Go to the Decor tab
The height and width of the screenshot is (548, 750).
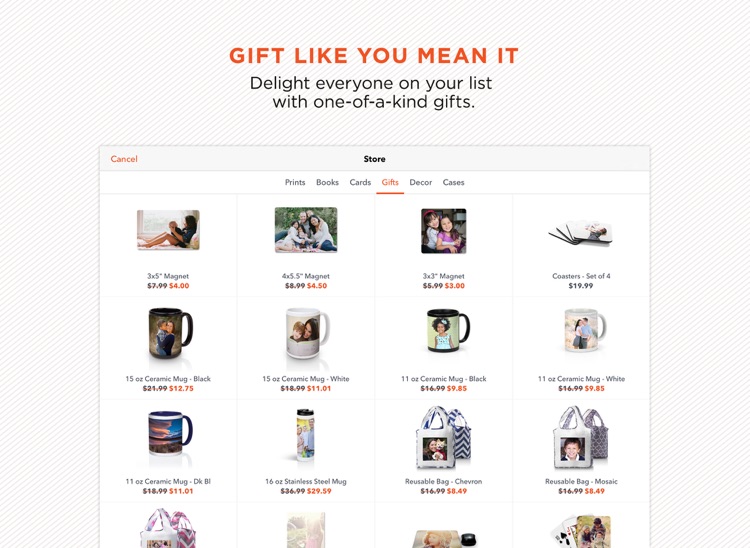[x=420, y=182]
